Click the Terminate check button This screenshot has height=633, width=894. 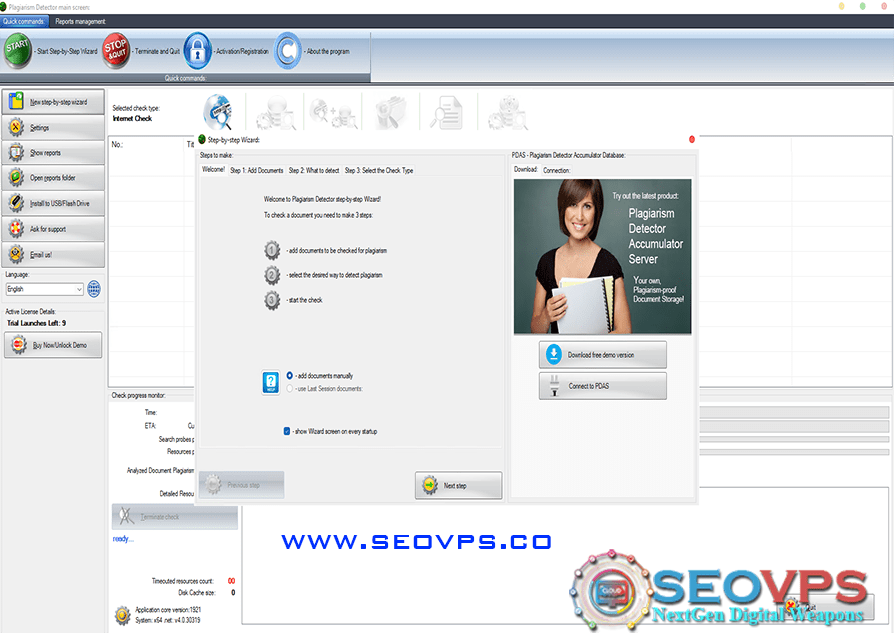(x=174, y=517)
